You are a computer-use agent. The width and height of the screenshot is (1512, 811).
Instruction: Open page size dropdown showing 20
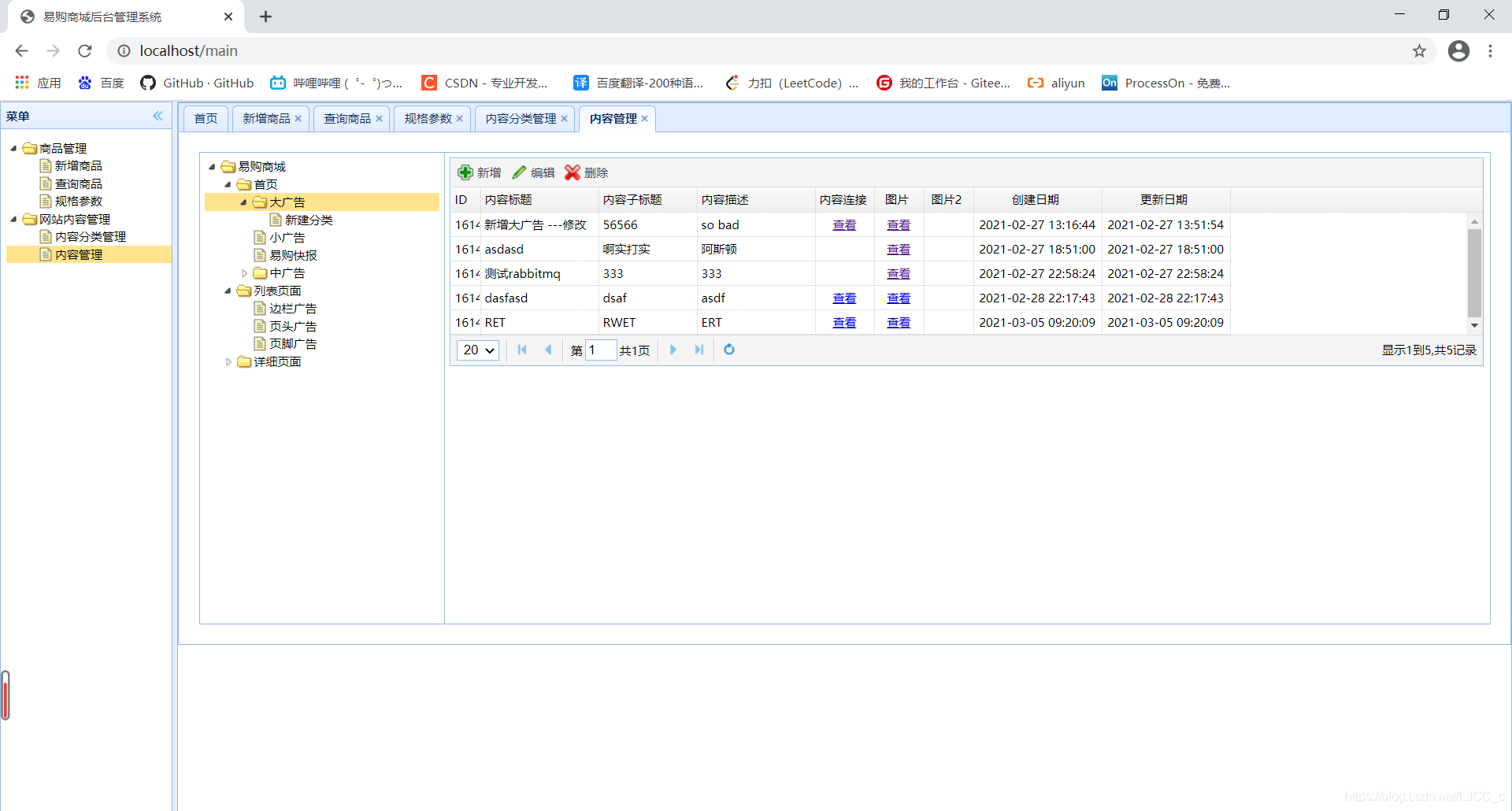click(478, 350)
